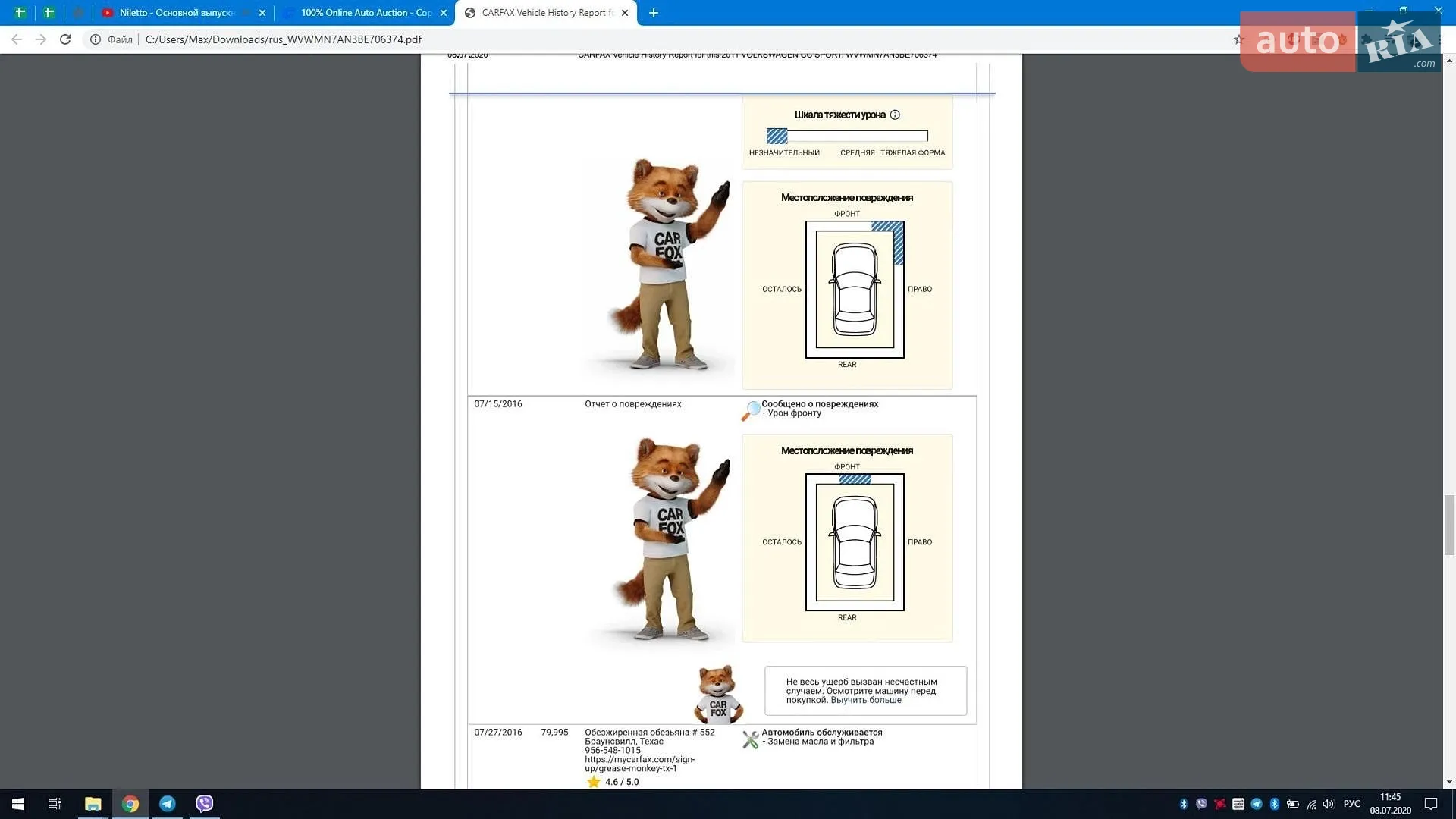Open the notification center icon
The height and width of the screenshot is (819, 1456).
[1431, 804]
